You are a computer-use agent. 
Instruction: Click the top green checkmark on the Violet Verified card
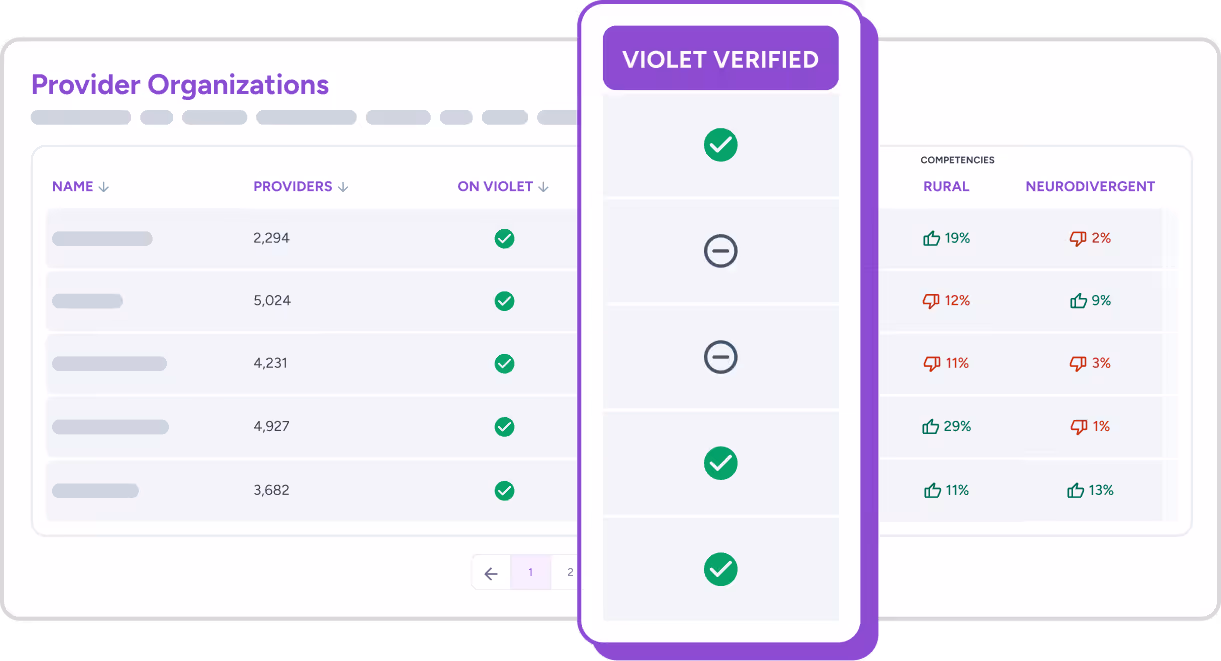click(720, 145)
